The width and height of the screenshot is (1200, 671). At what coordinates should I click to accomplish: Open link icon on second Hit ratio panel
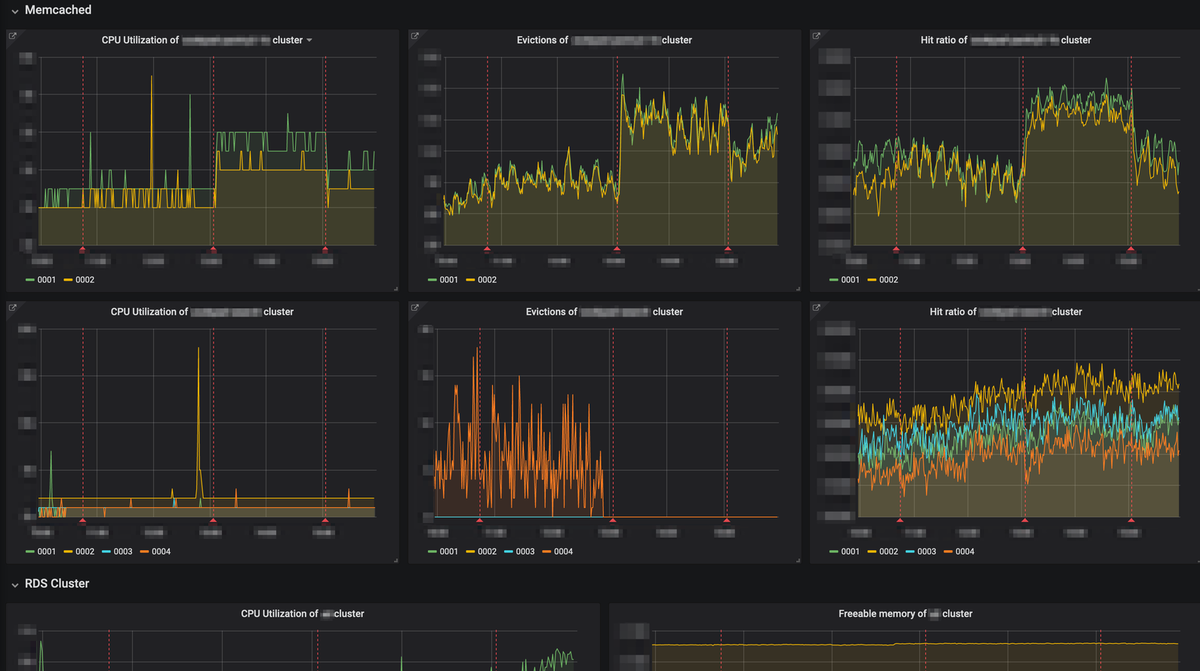(x=817, y=308)
